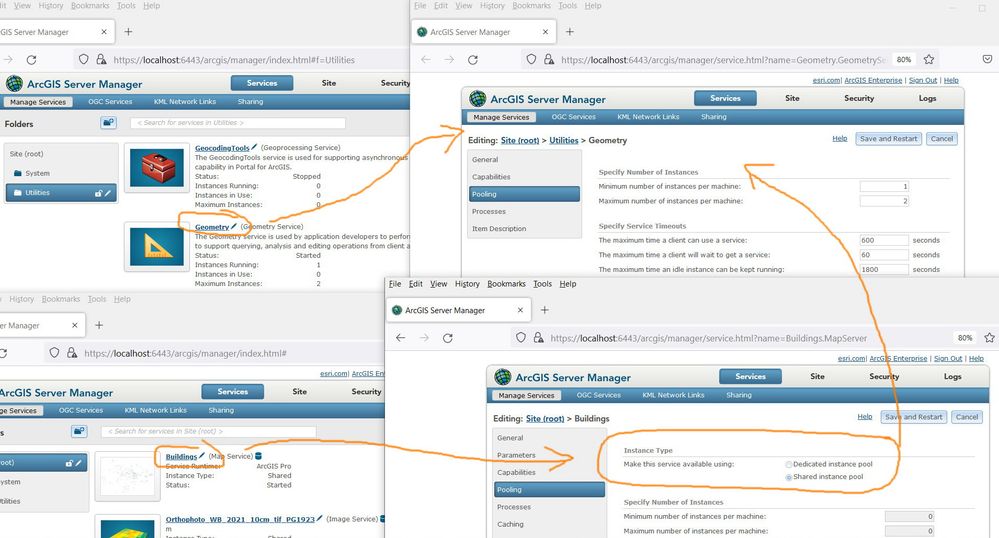Click the Geometry set-square thumbnail
Image resolution: width=999 pixels, height=538 pixels.
click(157, 247)
